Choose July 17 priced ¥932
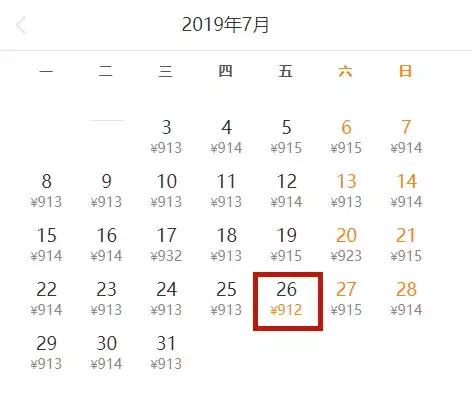Screen dimensions: 472x408 166,245
